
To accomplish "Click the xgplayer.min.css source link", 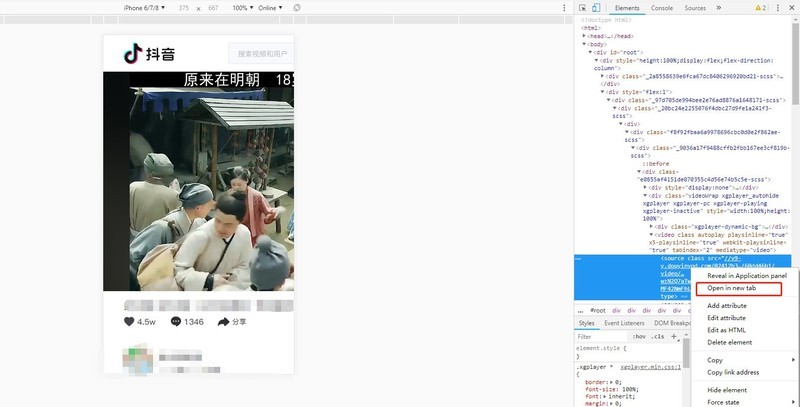I will pos(651,368).
